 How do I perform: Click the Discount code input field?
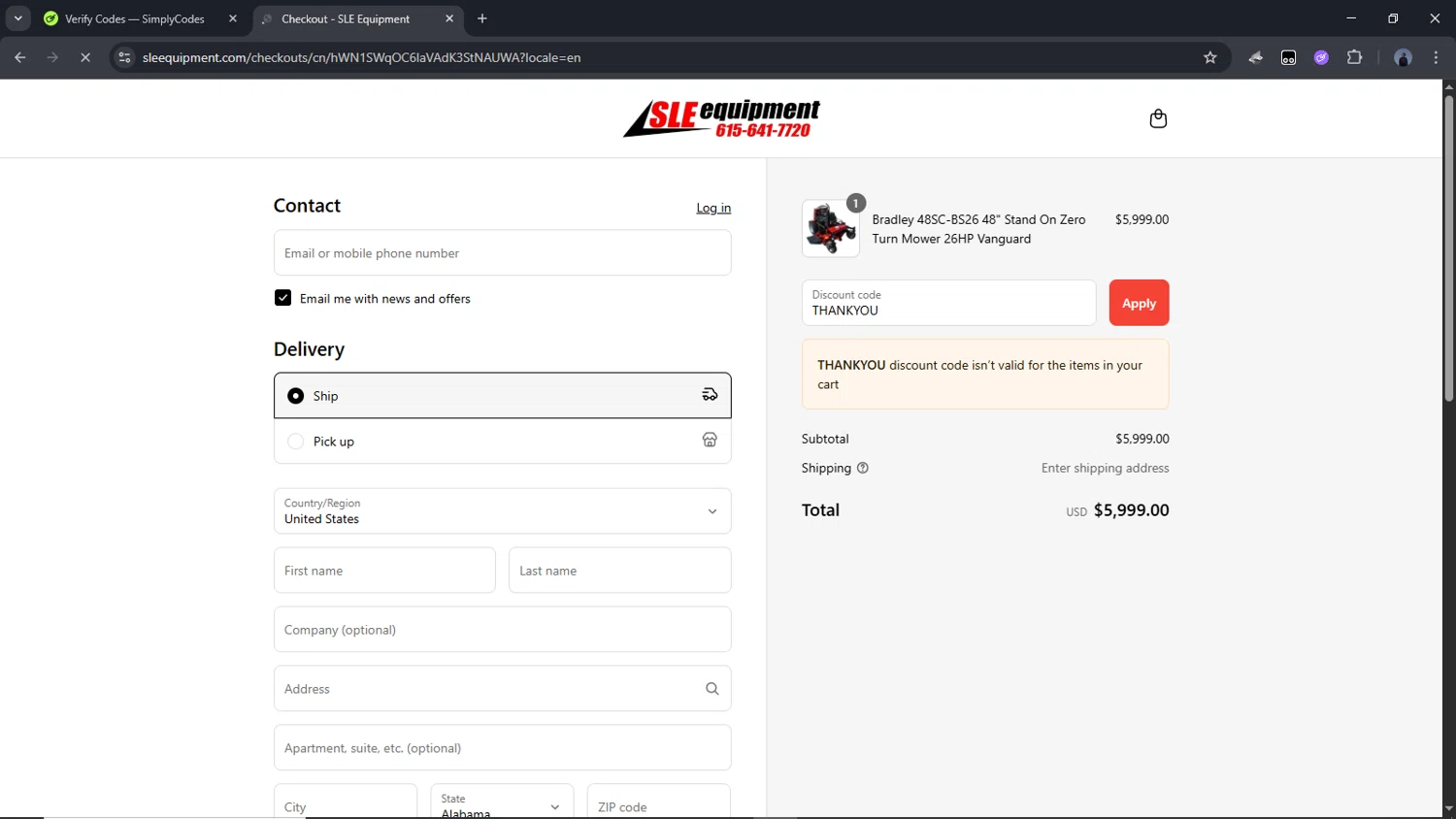(948, 303)
